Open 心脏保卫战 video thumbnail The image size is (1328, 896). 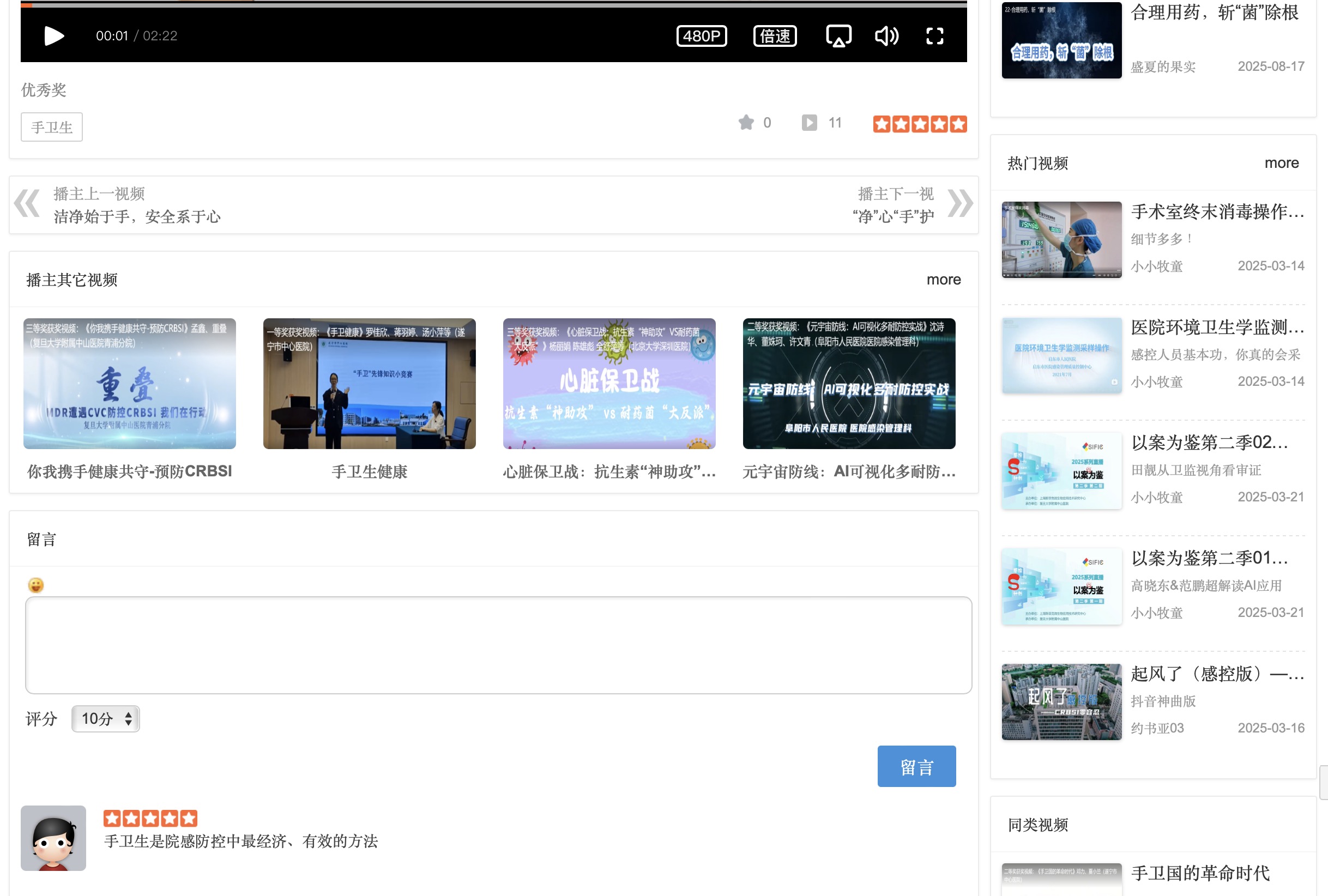[608, 384]
